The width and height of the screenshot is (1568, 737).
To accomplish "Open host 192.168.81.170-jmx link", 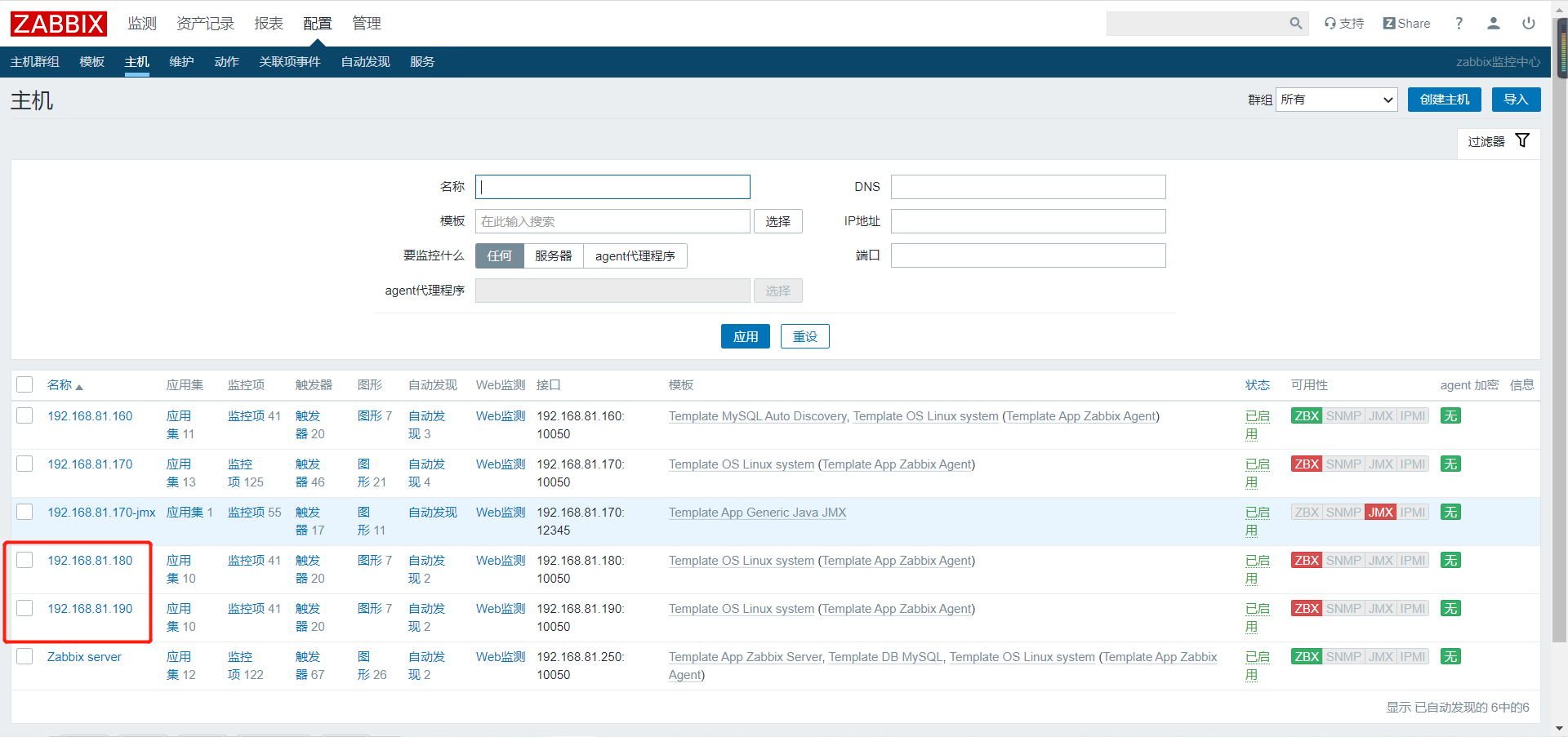I will [x=101, y=513].
